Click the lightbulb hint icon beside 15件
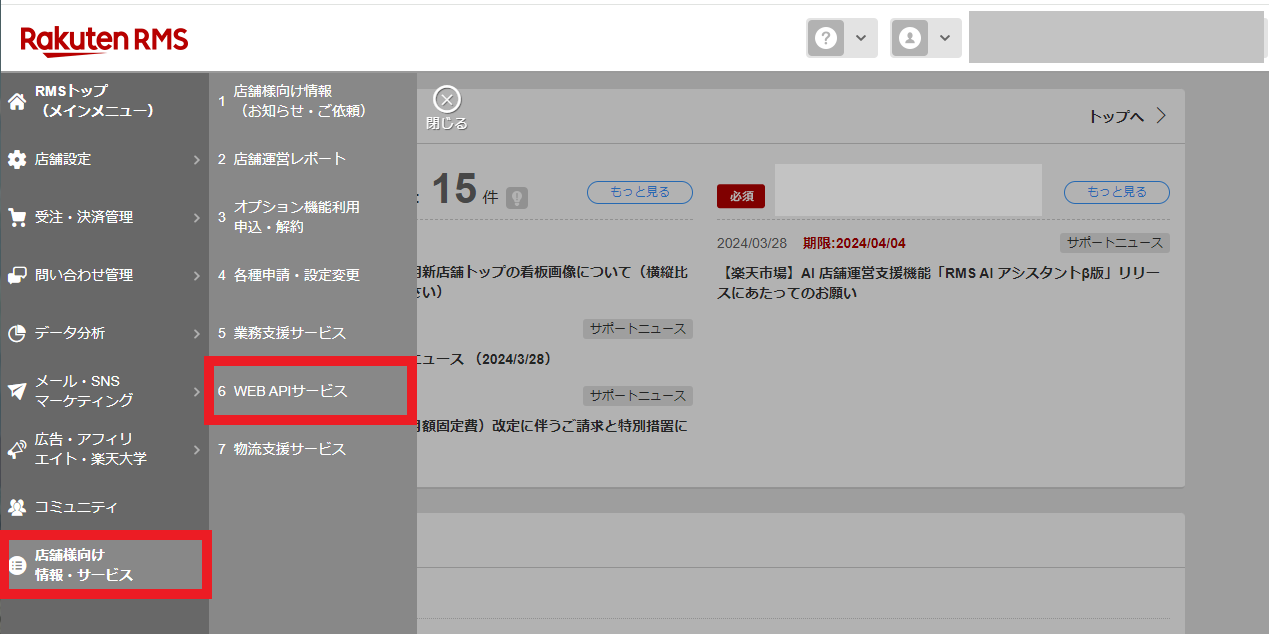 (516, 197)
